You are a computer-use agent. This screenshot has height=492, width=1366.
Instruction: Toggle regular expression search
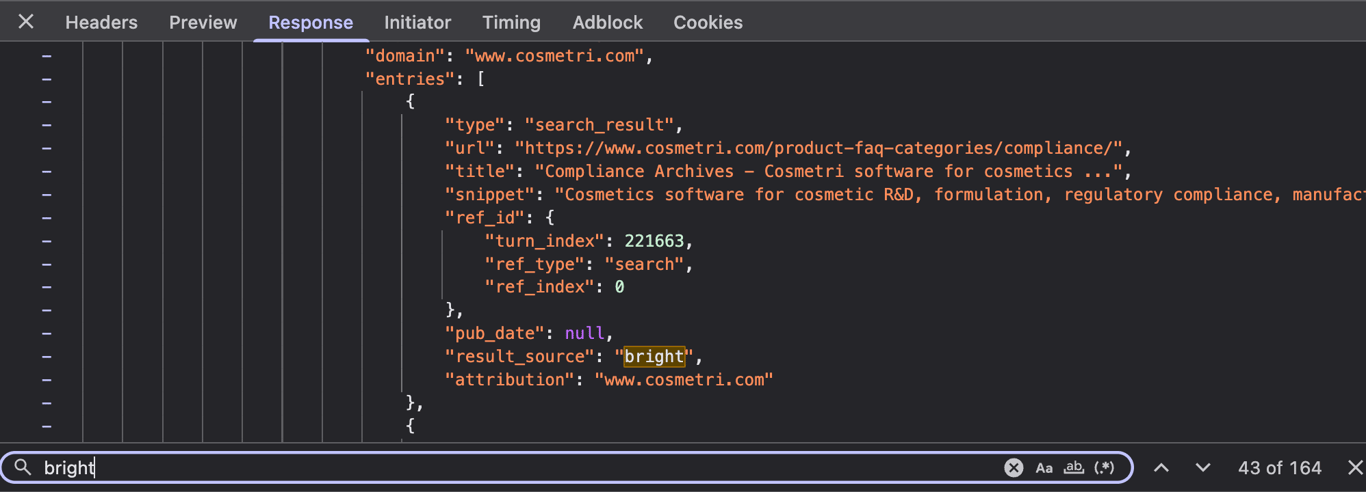click(x=1104, y=467)
